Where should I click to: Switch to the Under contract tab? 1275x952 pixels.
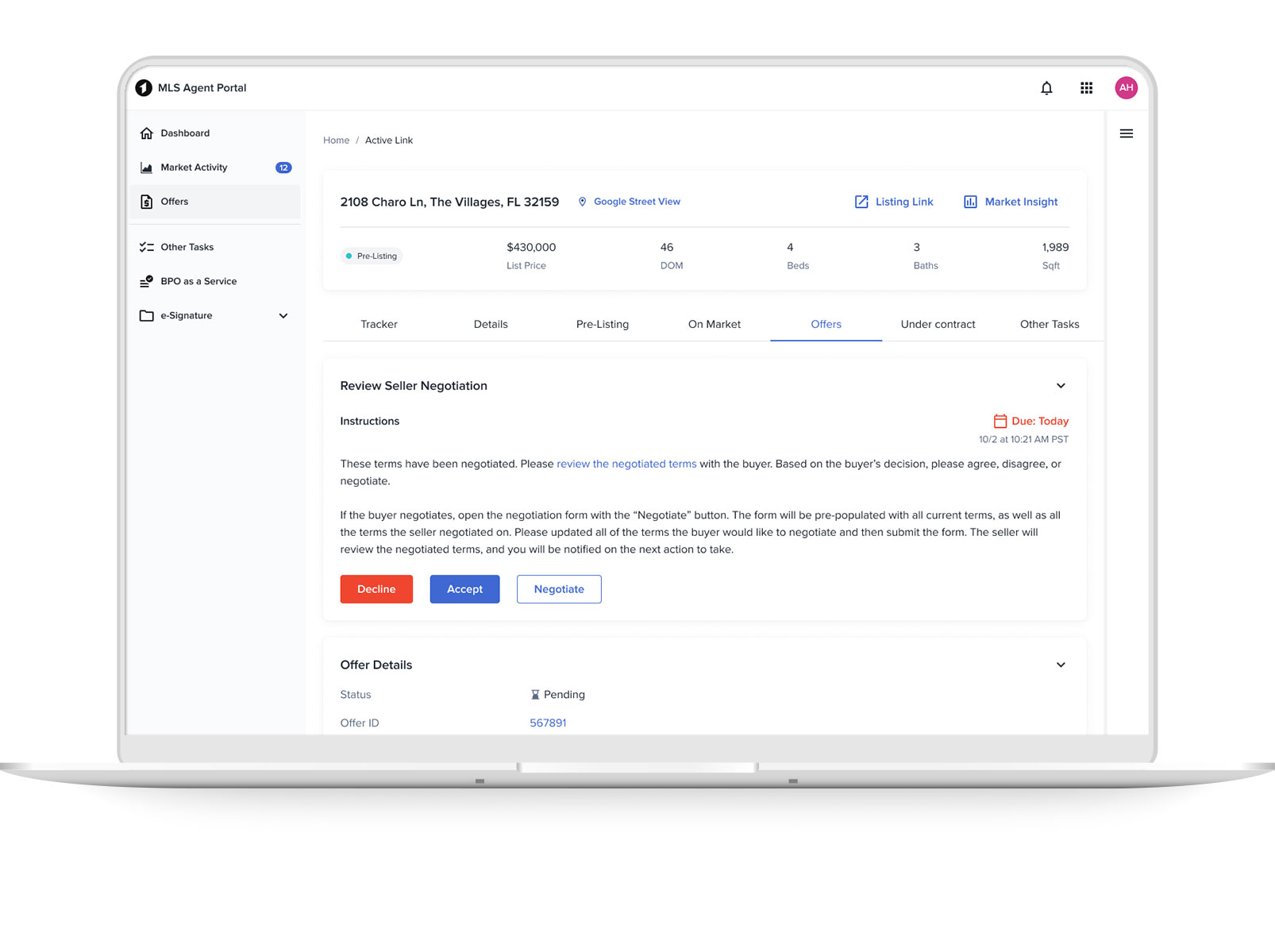(x=938, y=325)
